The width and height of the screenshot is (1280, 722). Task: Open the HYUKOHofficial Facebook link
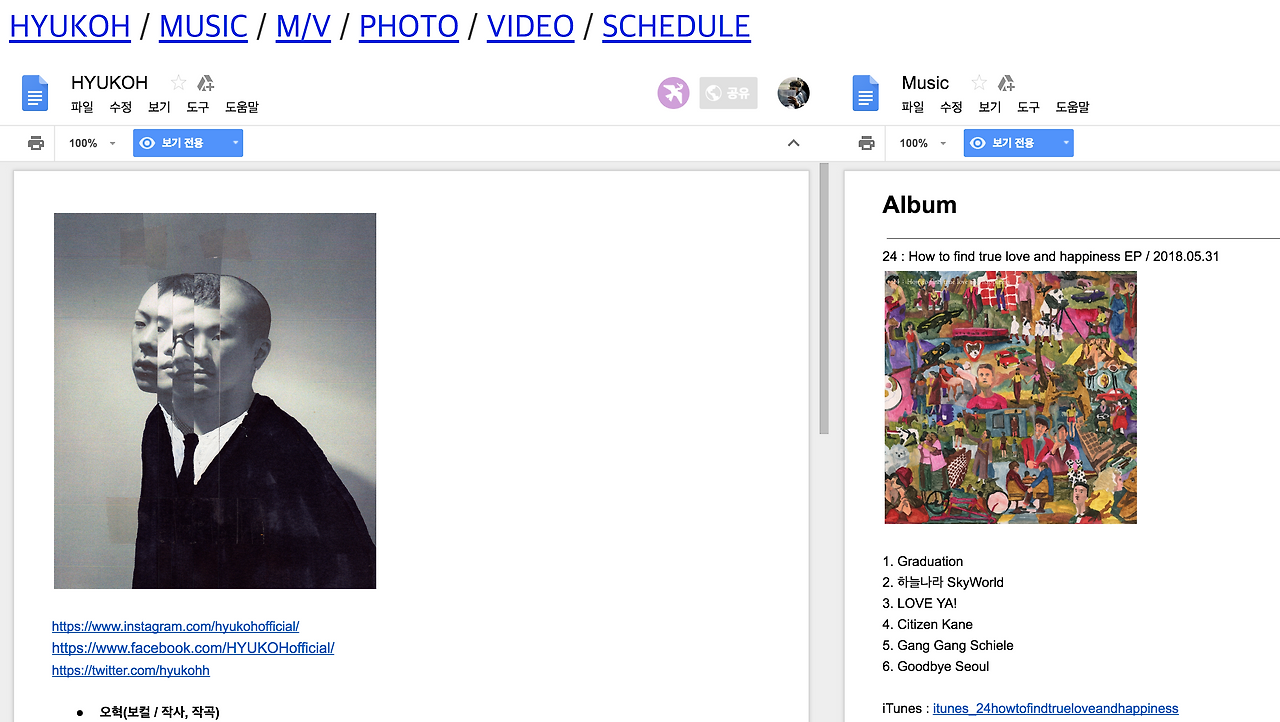[193, 648]
